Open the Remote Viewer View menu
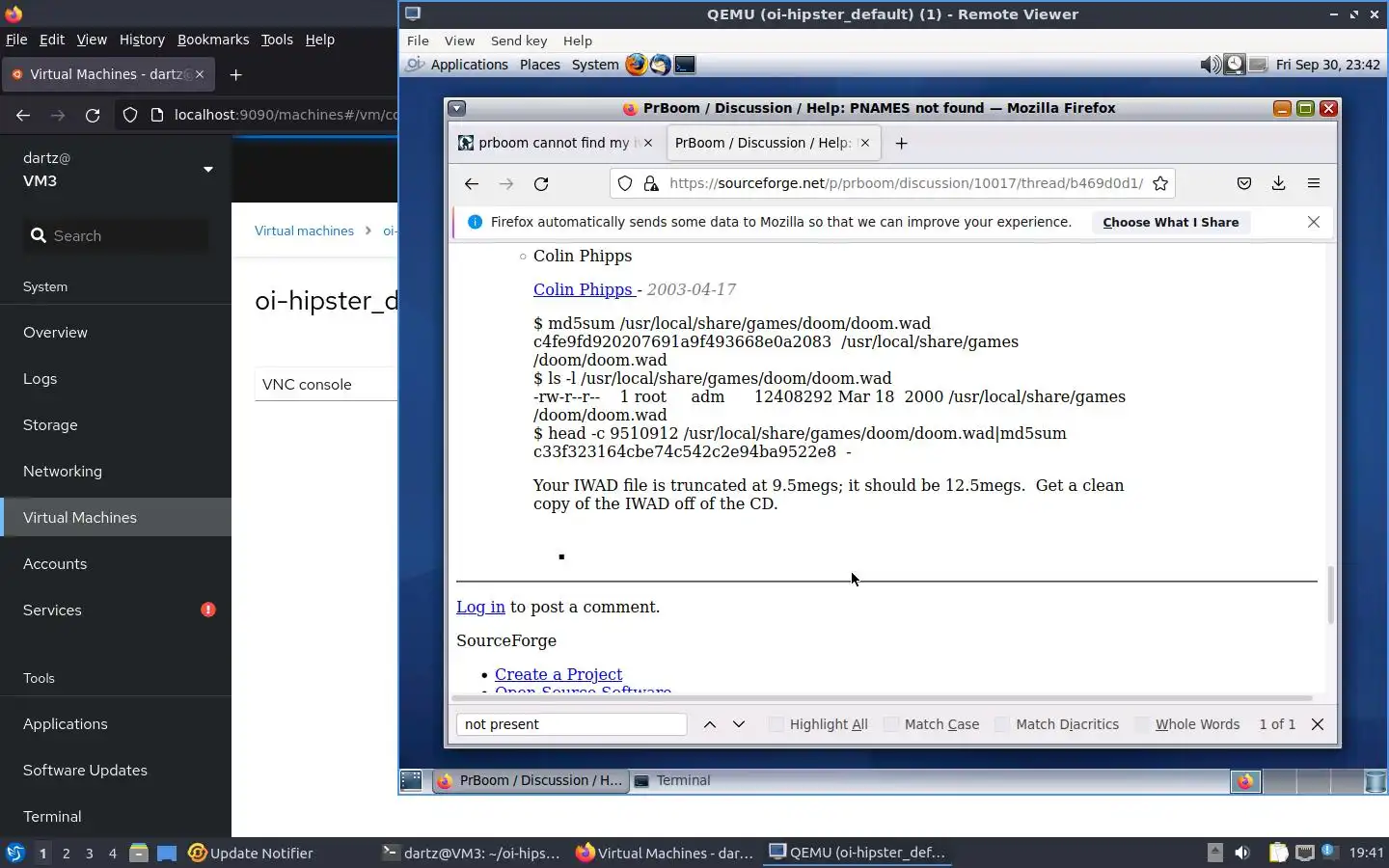Screen dimensions: 1389x868 tap(459, 41)
